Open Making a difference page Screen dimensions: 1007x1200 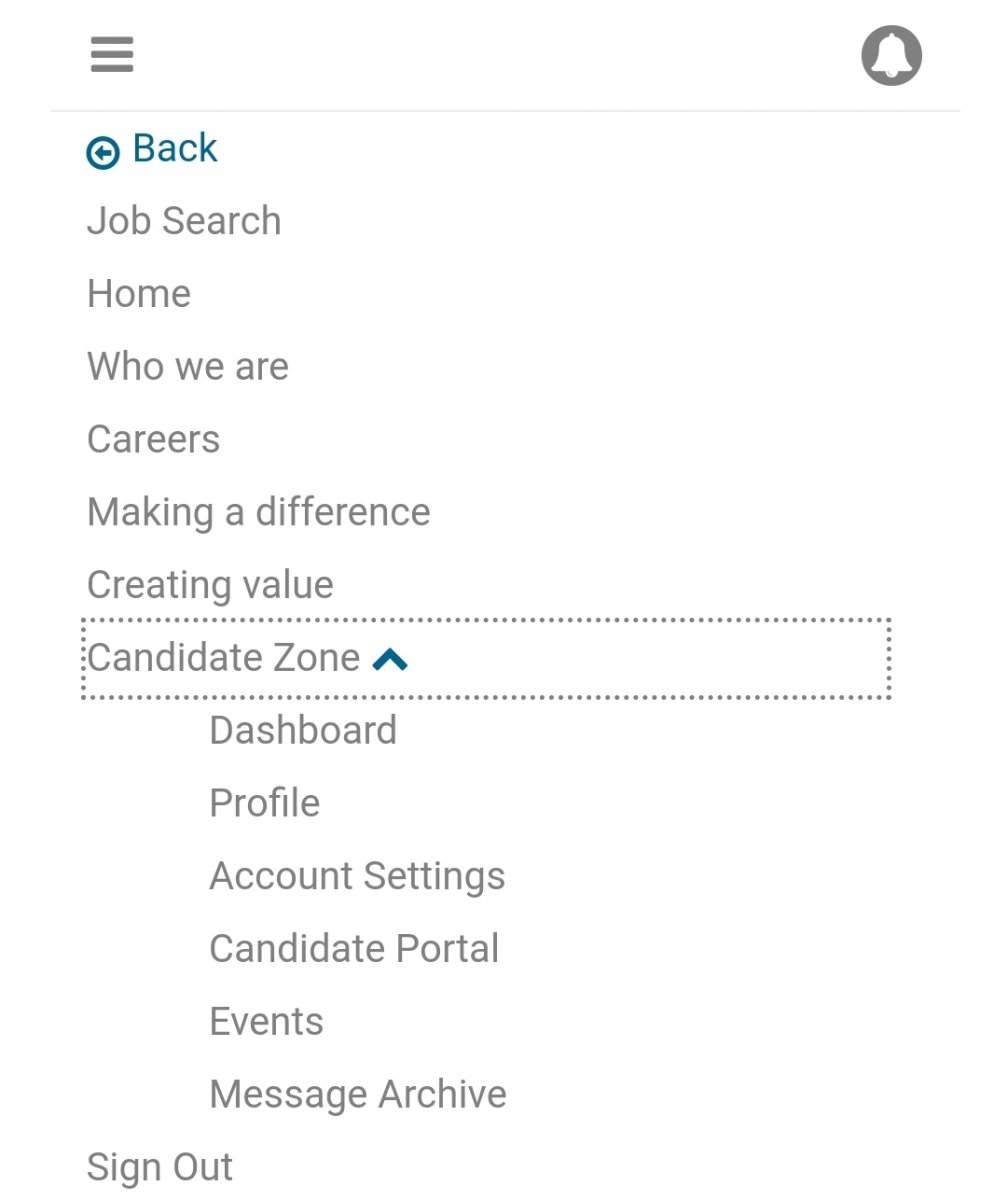[259, 513]
